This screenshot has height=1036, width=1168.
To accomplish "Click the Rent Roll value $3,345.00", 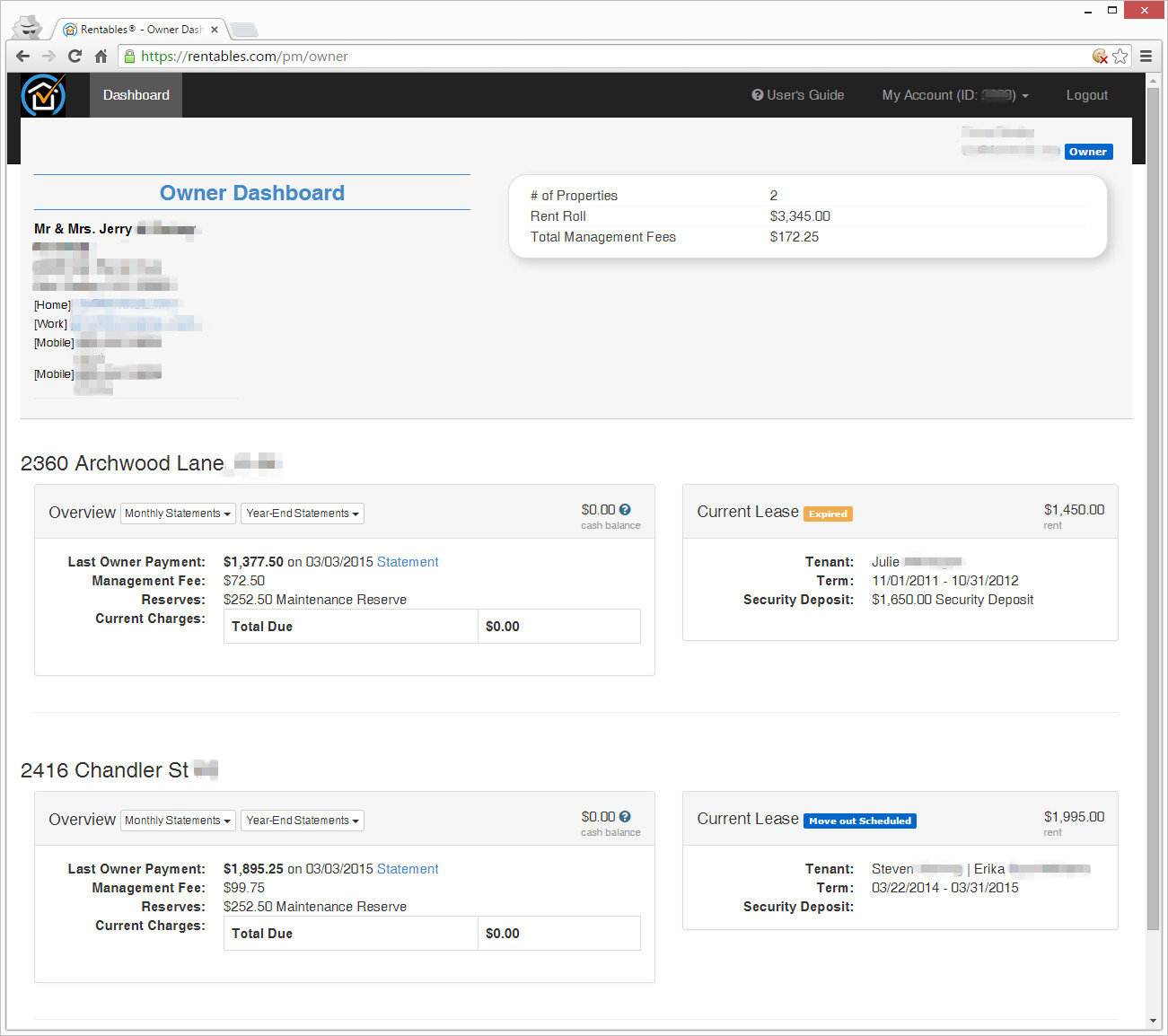I will coord(800,216).
